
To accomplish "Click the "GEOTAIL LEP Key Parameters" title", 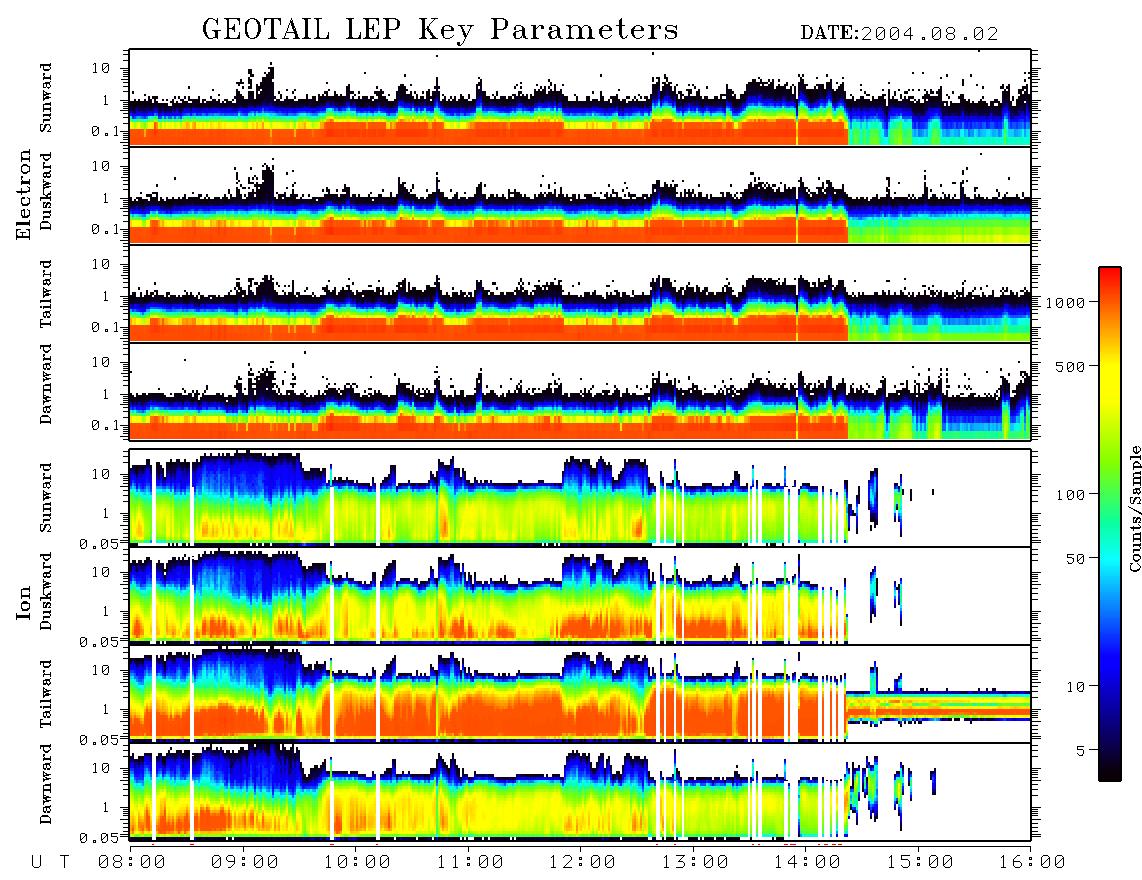I will (x=440, y=30).
